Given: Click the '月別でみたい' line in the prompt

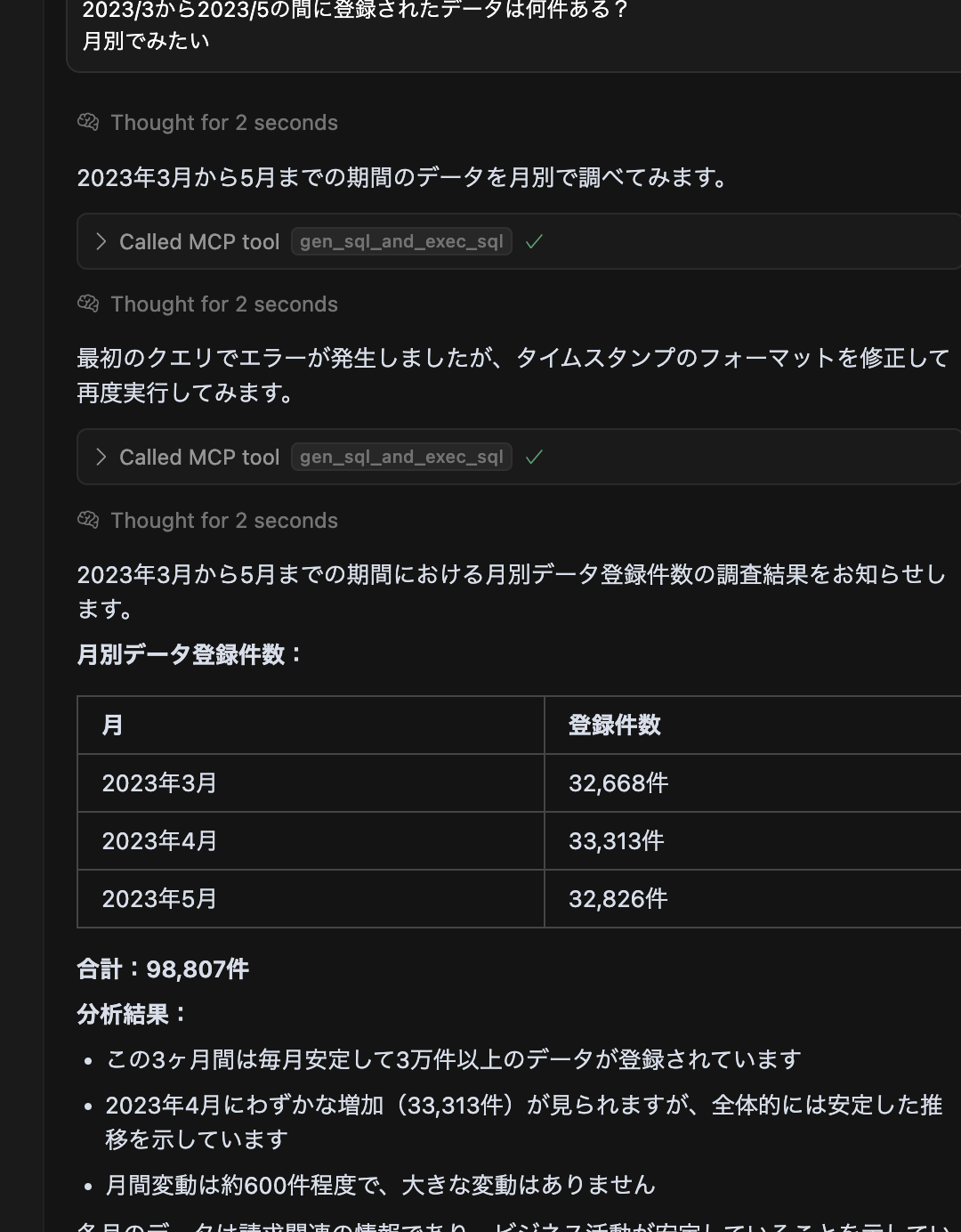Looking at the screenshot, I should (x=146, y=41).
